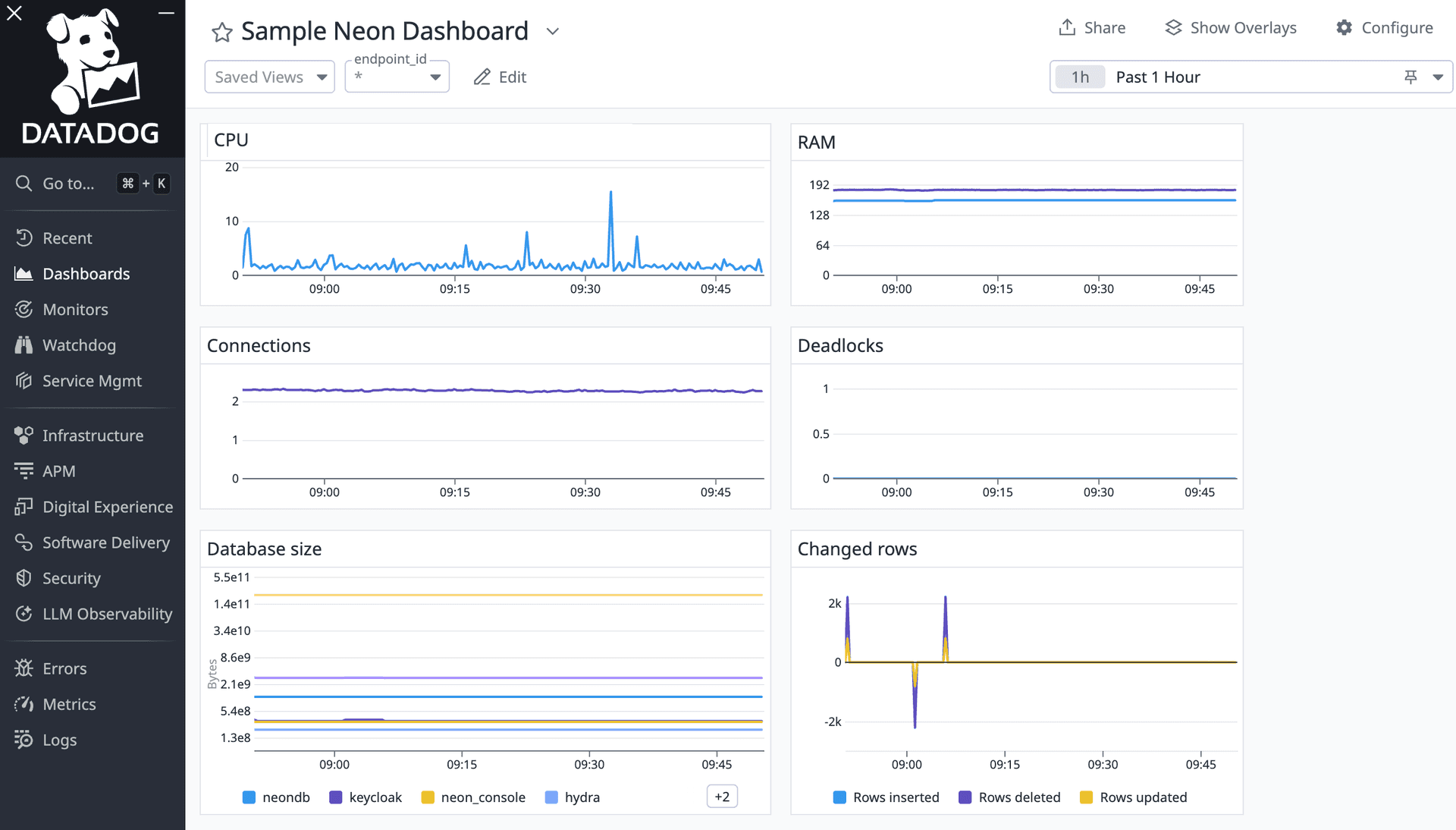
Task: Select the Logs icon in the sidebar
Action: 24,740
